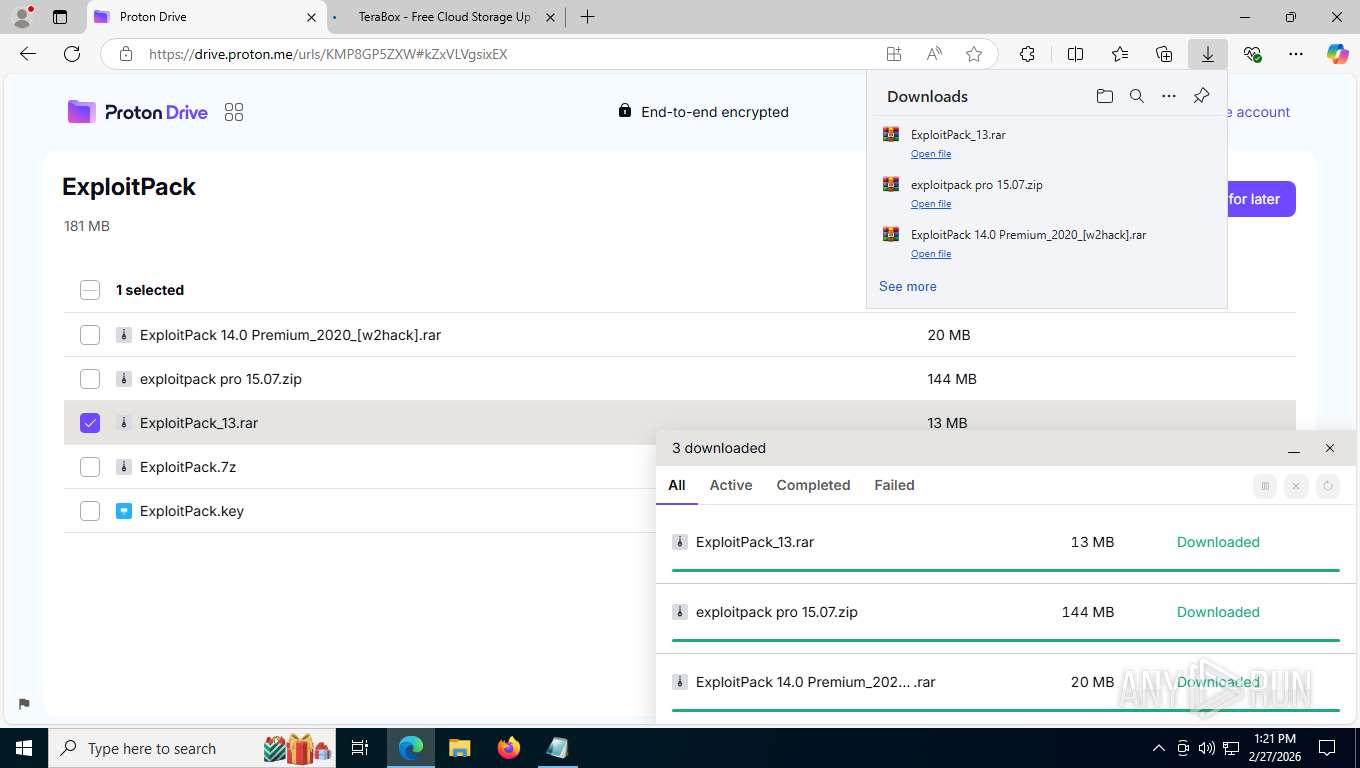Open file link under exploitpack pro 15.07.zip
Viewport: 1360px width, 768px height.
point(931,204)
